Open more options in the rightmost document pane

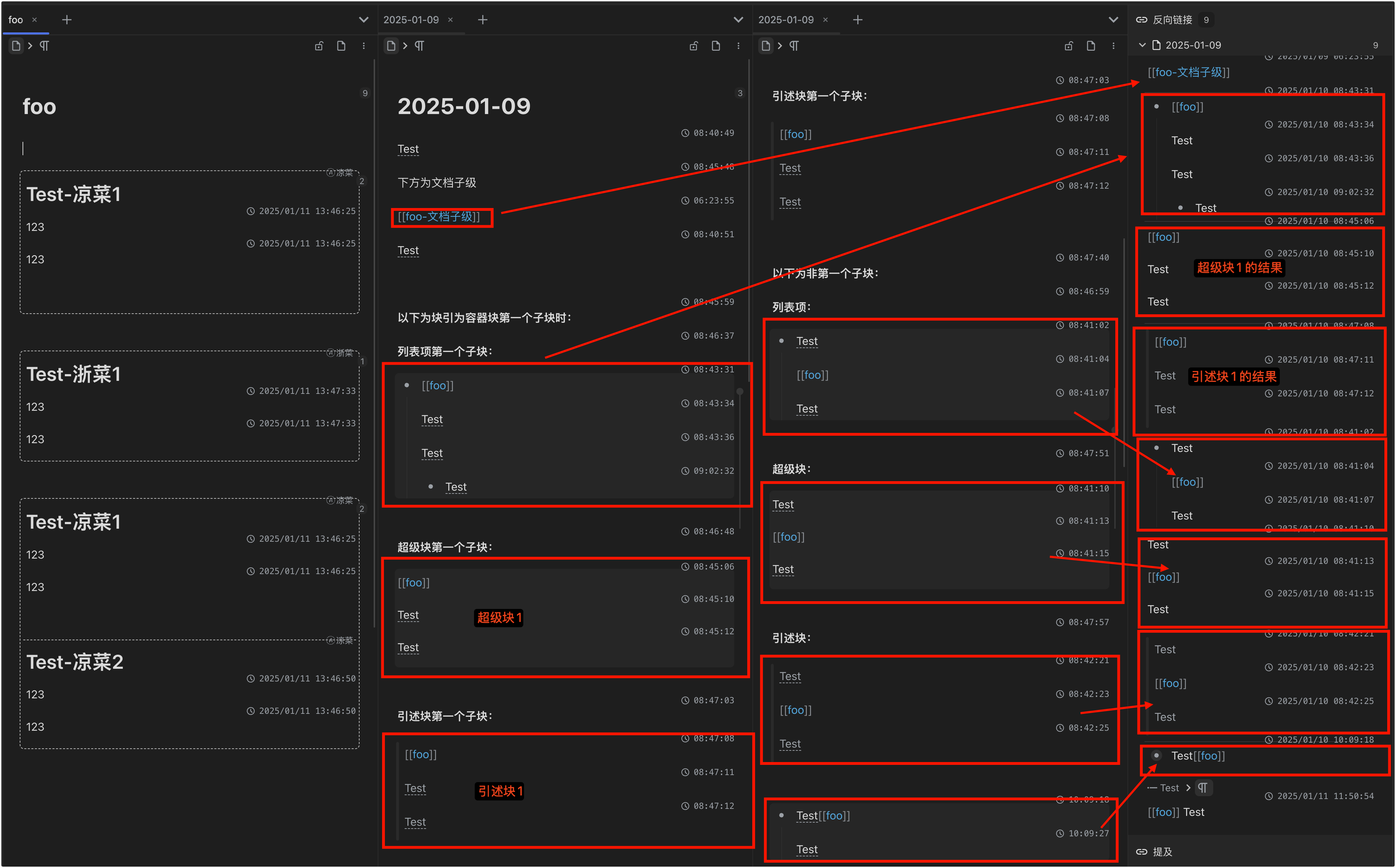point(1114,46)
